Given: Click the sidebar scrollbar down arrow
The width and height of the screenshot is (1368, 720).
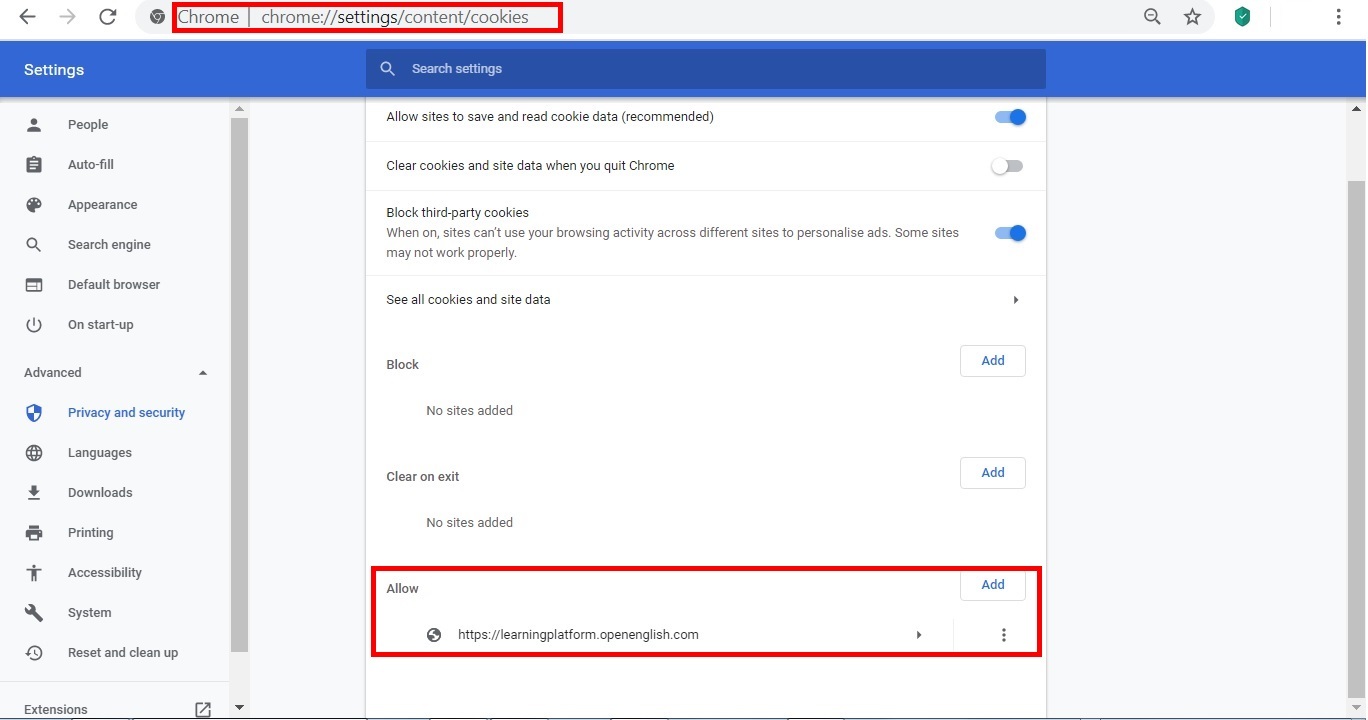Looking at the screenshot, I should (x=239, y=708).
